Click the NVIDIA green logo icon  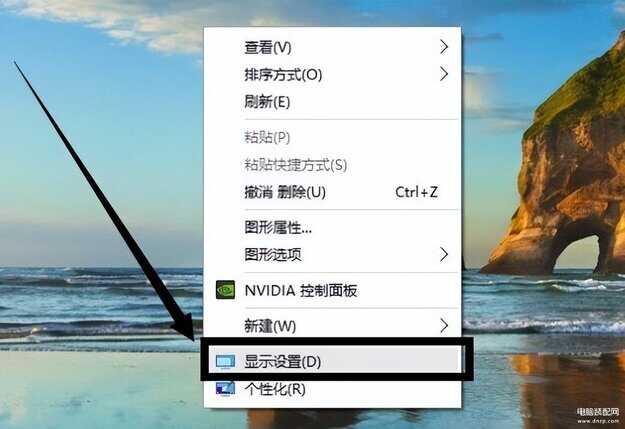click(x=225, y=290)
